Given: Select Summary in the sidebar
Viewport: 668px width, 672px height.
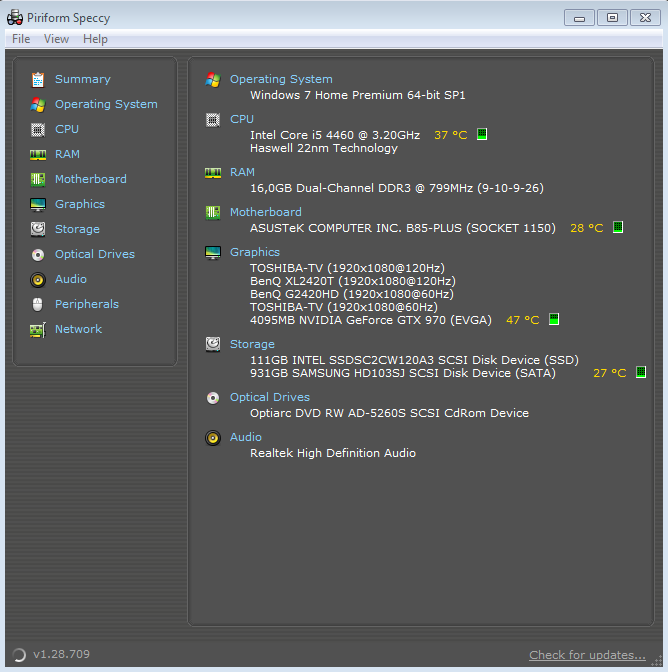Looking at the screenshot, I should [x=83, y=79].
